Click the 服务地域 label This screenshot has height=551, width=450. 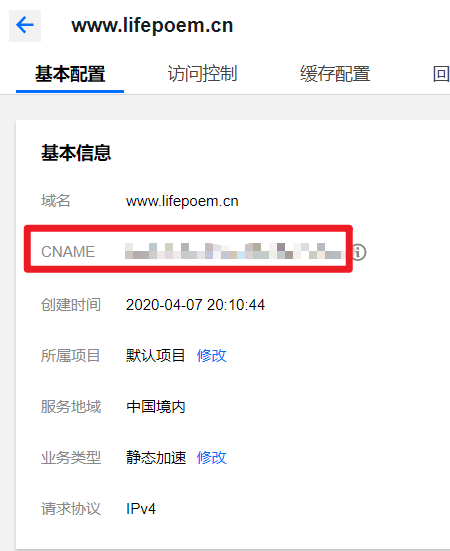[71, 407]
